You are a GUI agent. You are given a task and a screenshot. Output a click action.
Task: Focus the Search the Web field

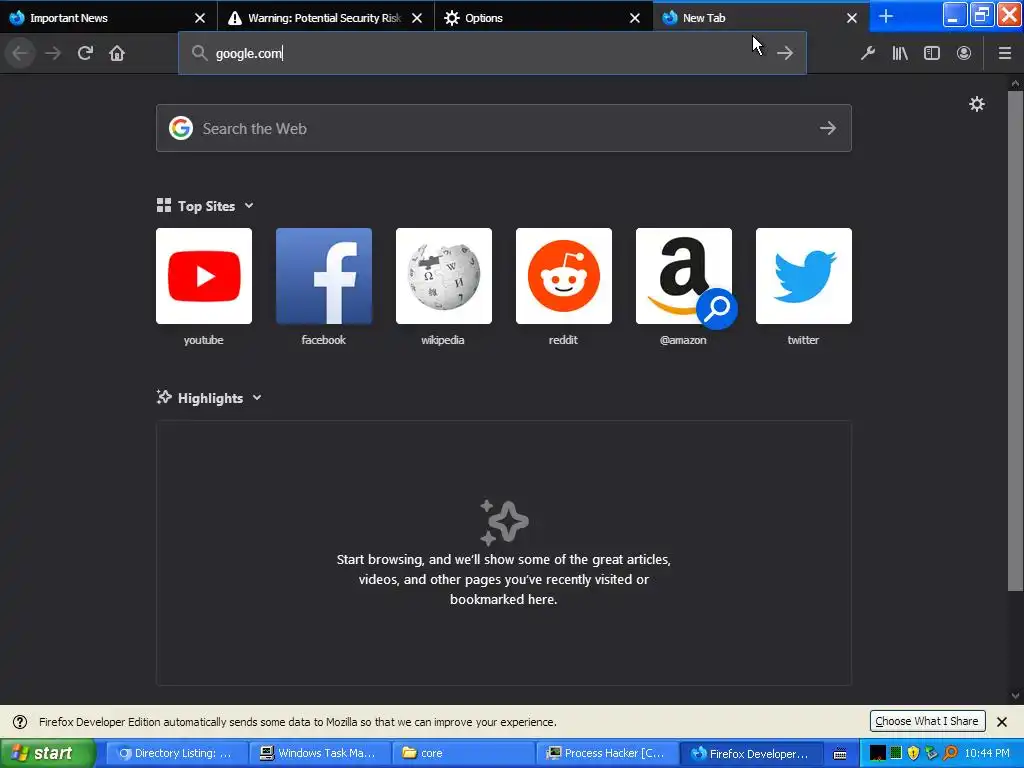[x=504, y=128]
